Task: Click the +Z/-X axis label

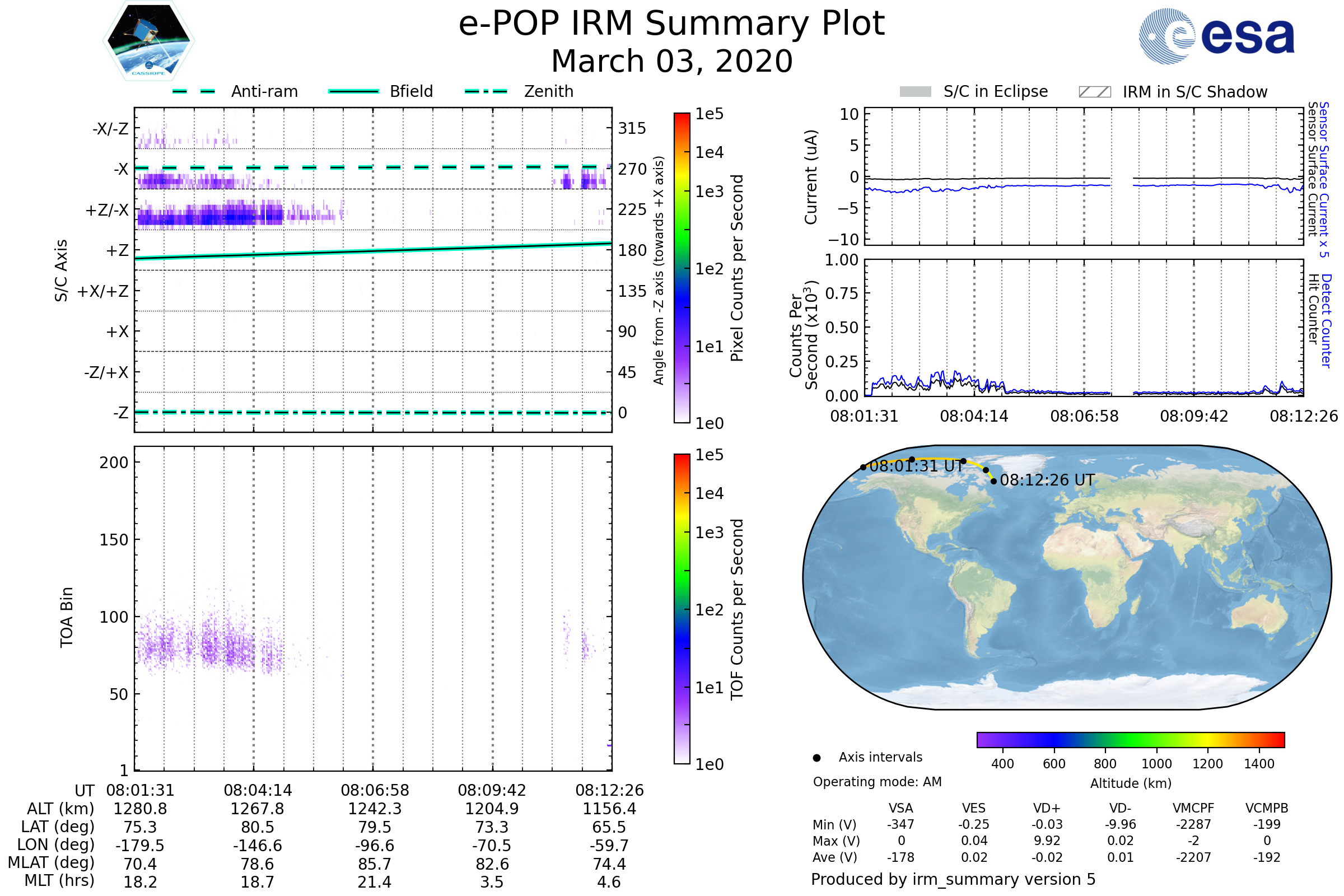Action: pos(107,211)
